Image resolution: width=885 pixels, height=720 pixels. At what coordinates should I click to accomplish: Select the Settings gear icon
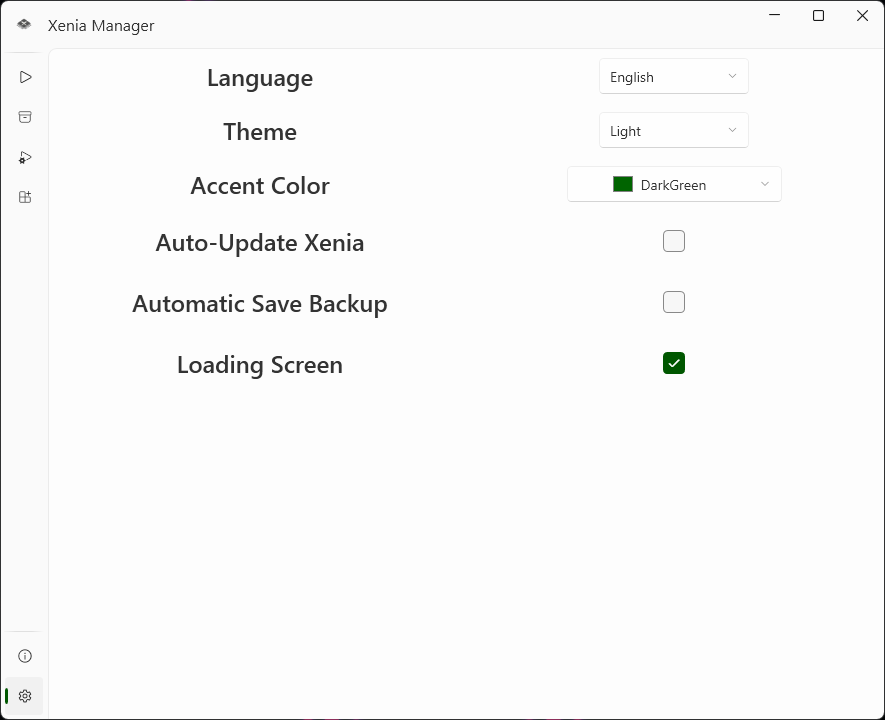pos(25,696)
